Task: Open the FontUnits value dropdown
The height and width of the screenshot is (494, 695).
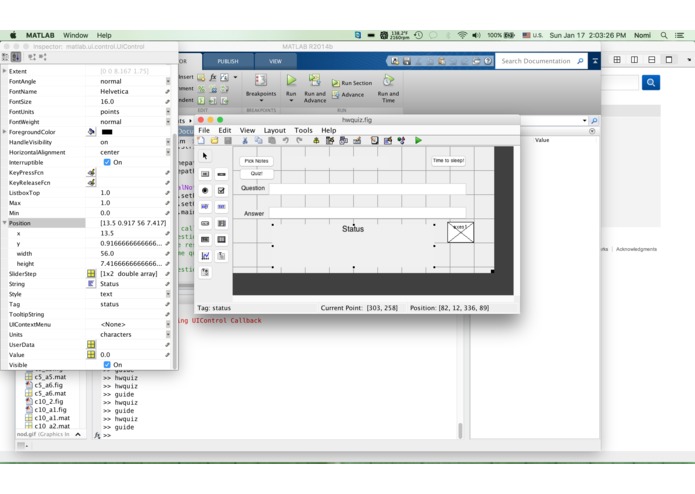Action: click(x=168, y=112)
